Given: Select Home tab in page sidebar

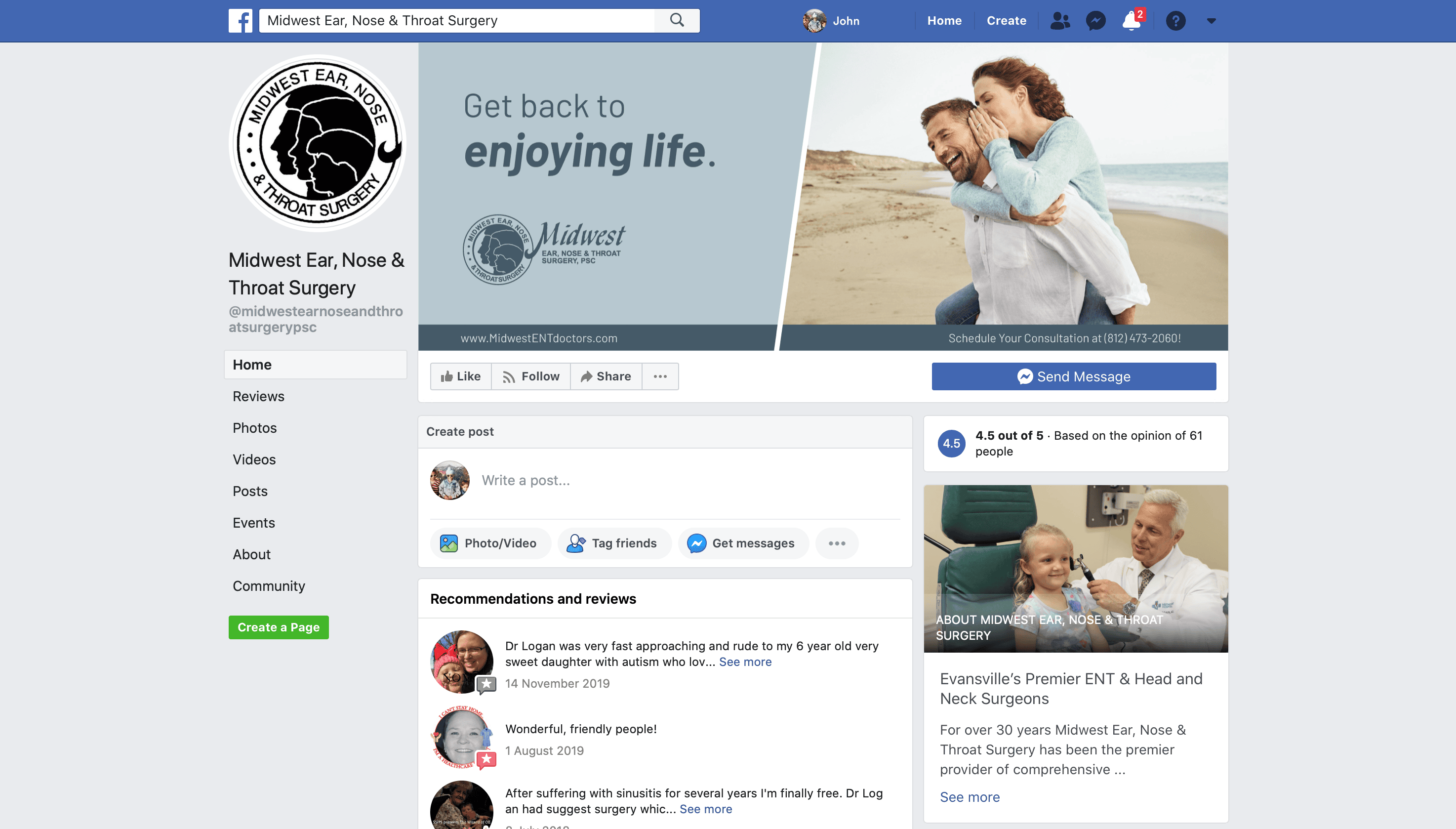Looking at the screenshot, I should [x=315, y=365].
